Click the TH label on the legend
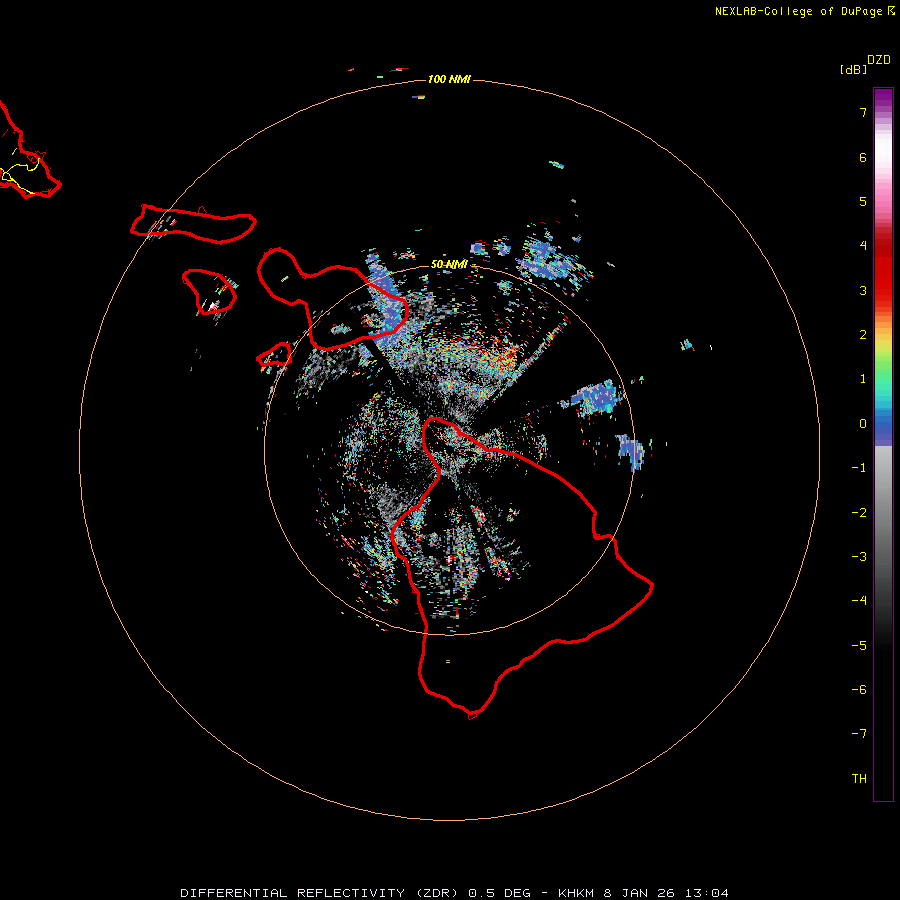The height and width of the screenshot is (900, 900). pyautogui.click(x=859, y=778)
